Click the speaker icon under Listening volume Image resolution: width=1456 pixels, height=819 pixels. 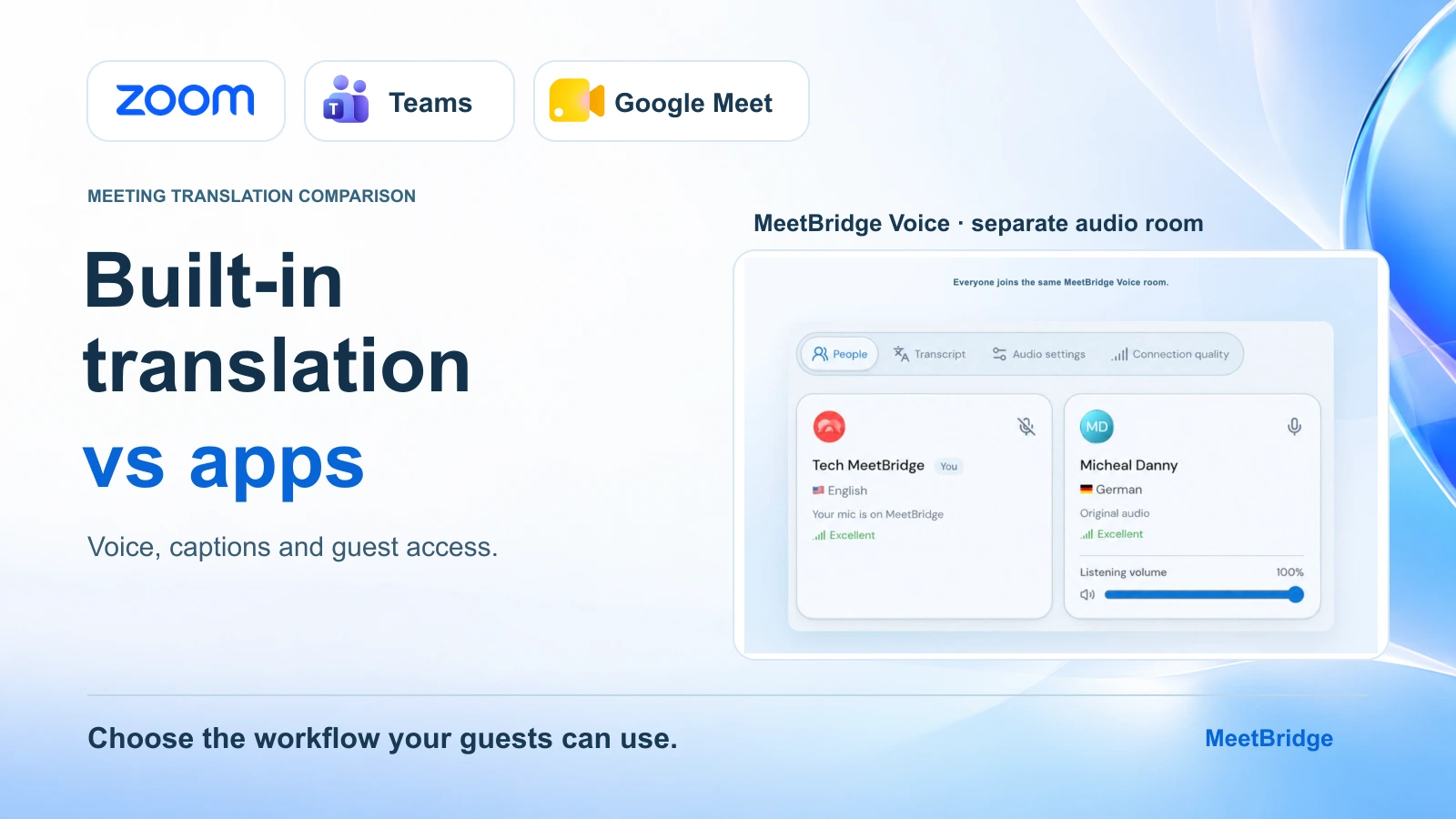click(x=1087, y=595)
